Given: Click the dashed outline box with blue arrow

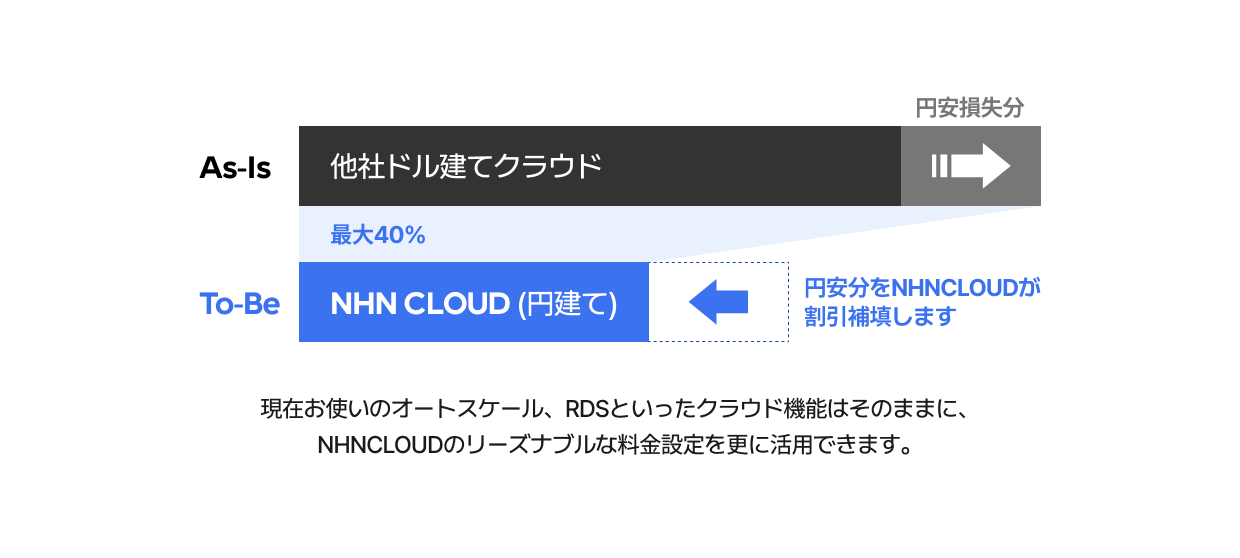Looking at the screenshot, I should click(x=719, y=302).
